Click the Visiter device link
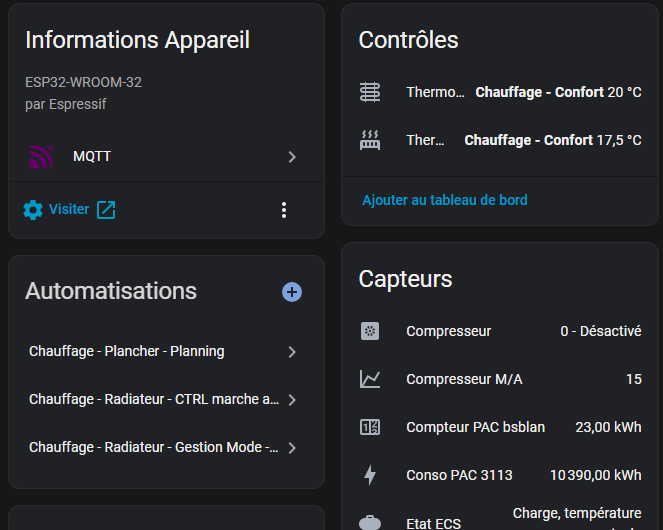663x530 pixels. 69,210
